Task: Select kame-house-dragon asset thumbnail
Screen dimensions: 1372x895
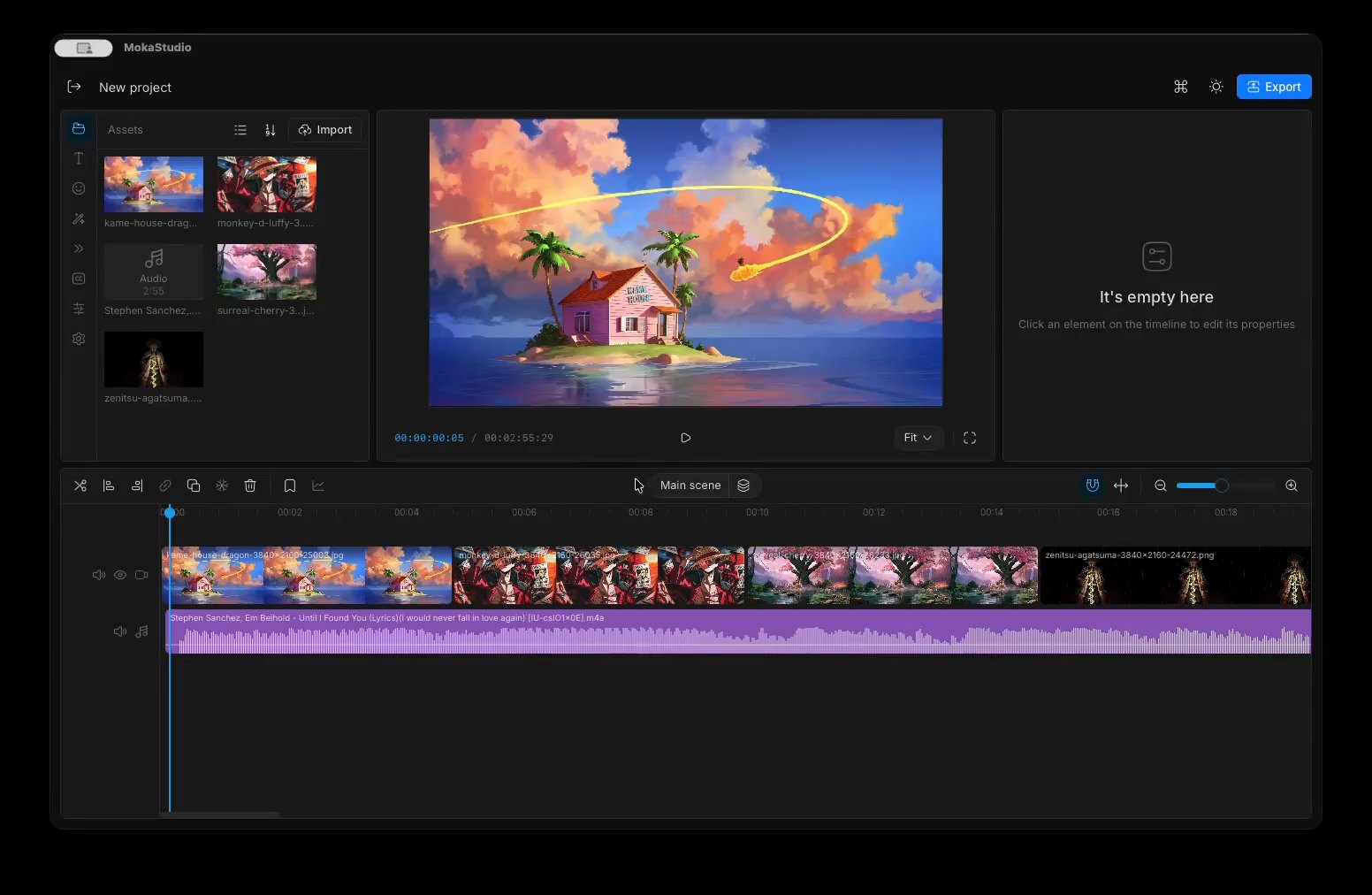Action: [154, 184]
